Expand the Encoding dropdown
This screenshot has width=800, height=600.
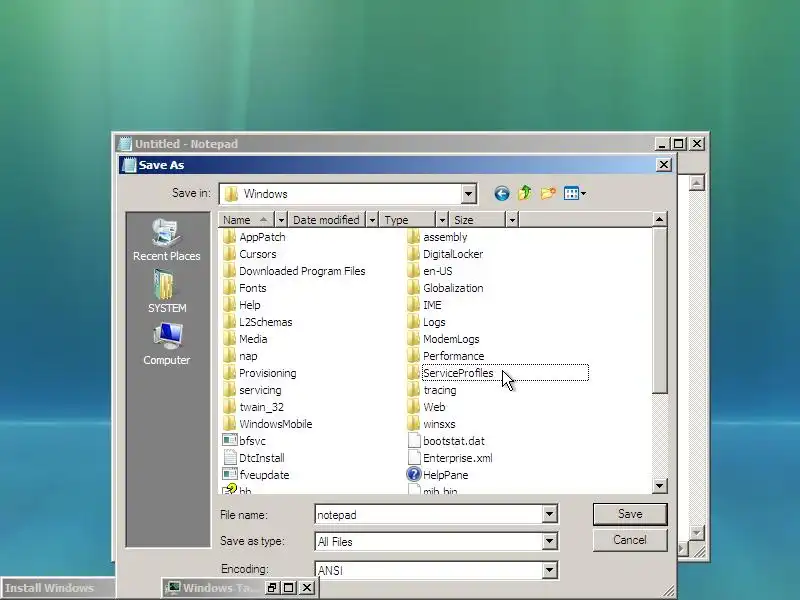549,570
